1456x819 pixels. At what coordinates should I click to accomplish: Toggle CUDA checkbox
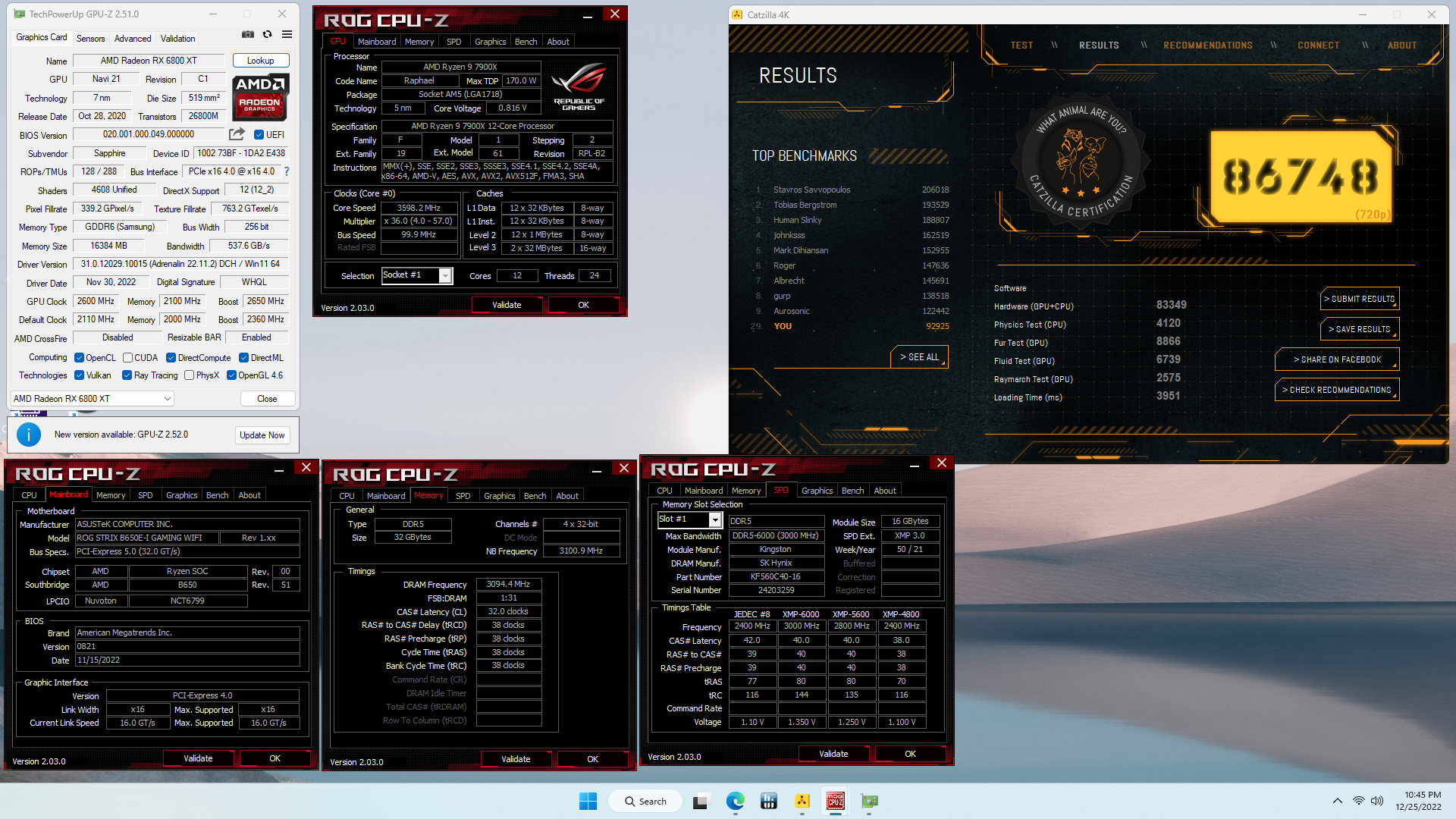pos(127,358)
